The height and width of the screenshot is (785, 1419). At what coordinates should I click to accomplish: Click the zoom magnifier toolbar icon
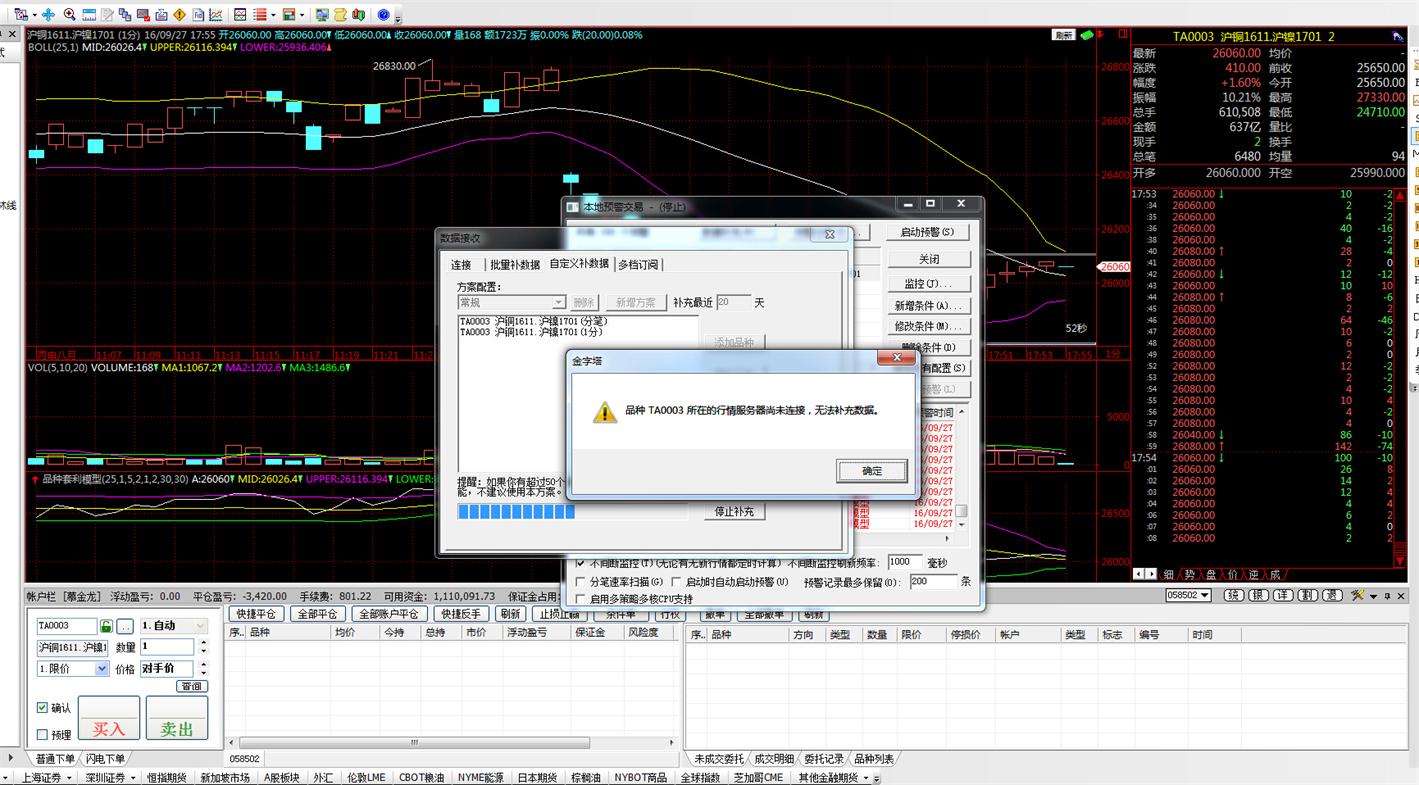pyautogui.click(x=69, y=15)
